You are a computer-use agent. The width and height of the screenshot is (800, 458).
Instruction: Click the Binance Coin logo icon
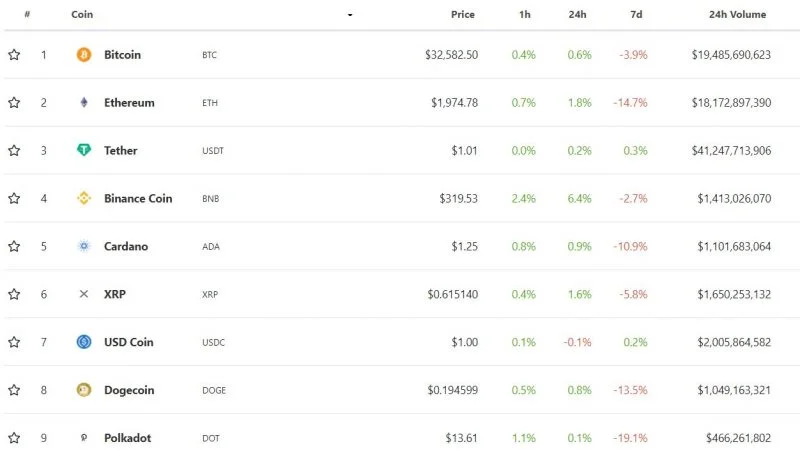84,198
